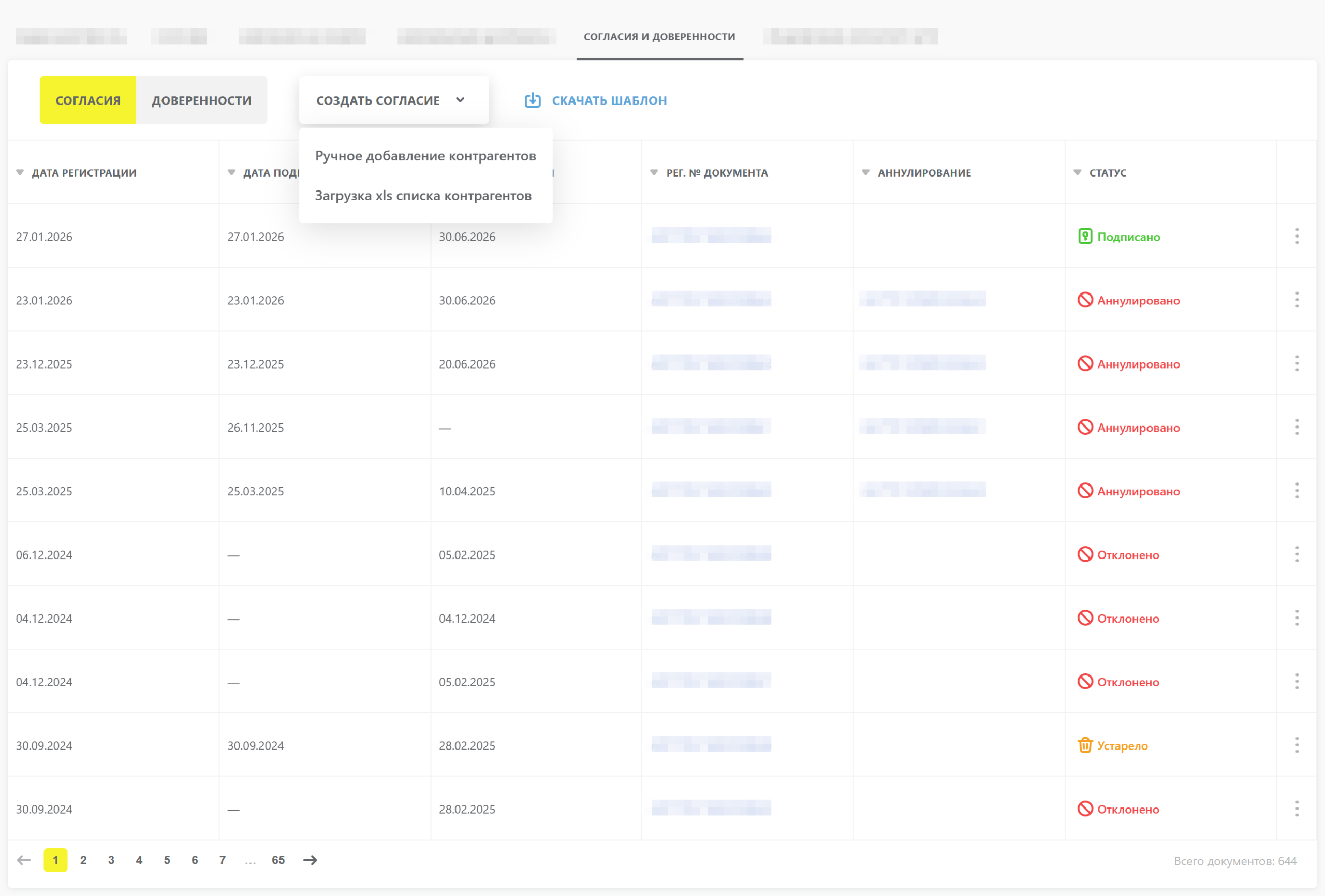Collapse the Создать согласие dropdown

point(394,100)
